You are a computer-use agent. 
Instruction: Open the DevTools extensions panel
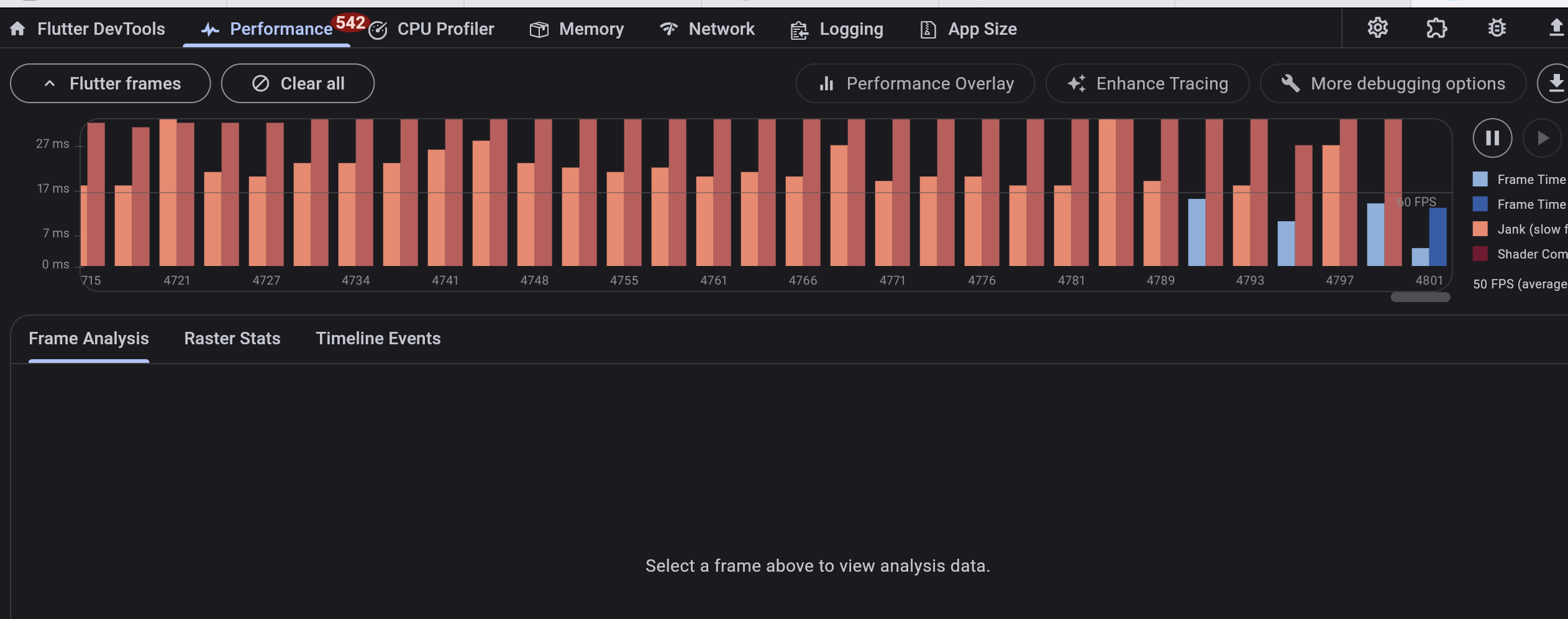click(x=1436, y=28)
